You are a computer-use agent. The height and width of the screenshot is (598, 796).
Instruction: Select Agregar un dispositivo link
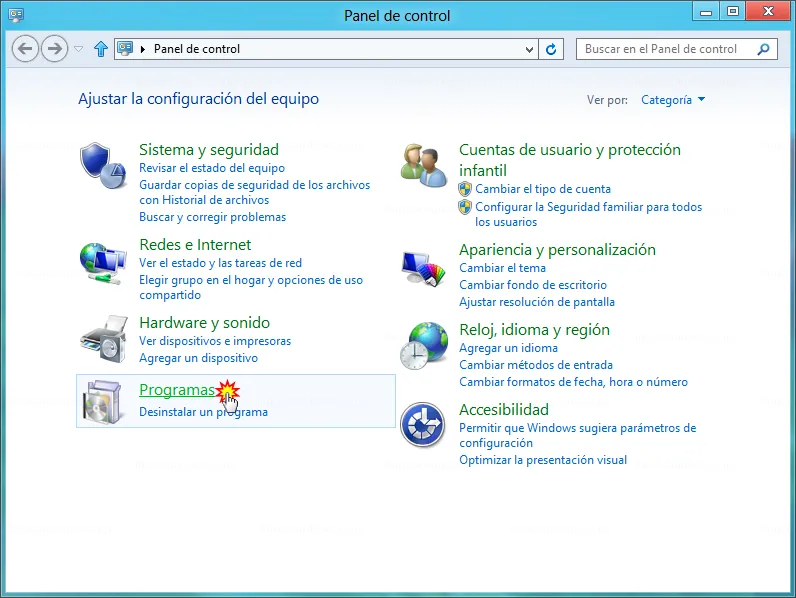point(198,358)
